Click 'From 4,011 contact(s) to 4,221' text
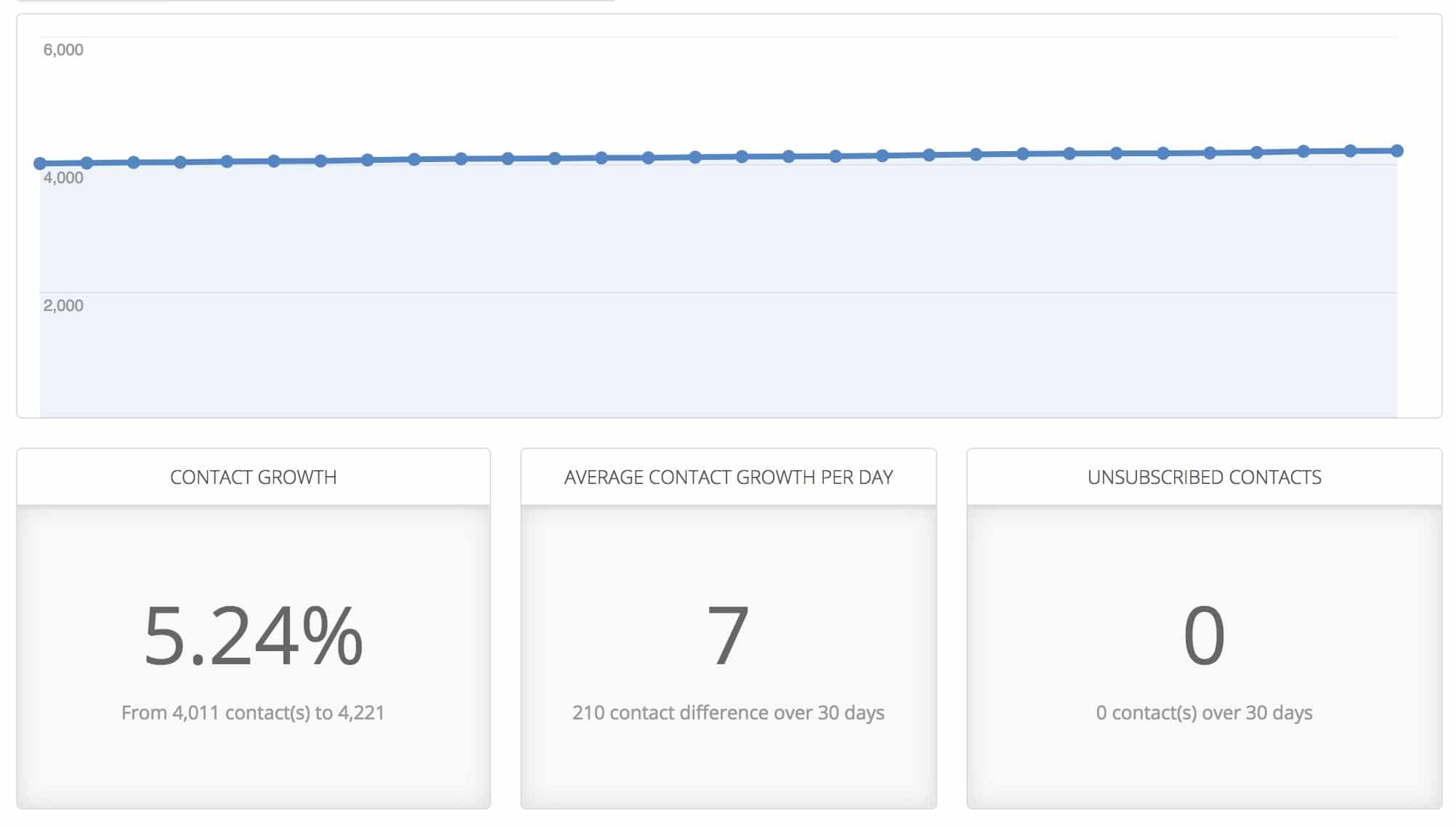Viewport: 1456px width, 827px height. (x=253, y=713)
